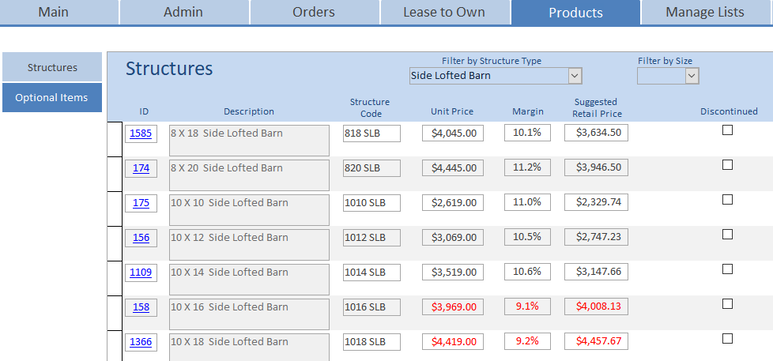
Task: Go to Manage Lists tab
Action: tap(706, 12)
